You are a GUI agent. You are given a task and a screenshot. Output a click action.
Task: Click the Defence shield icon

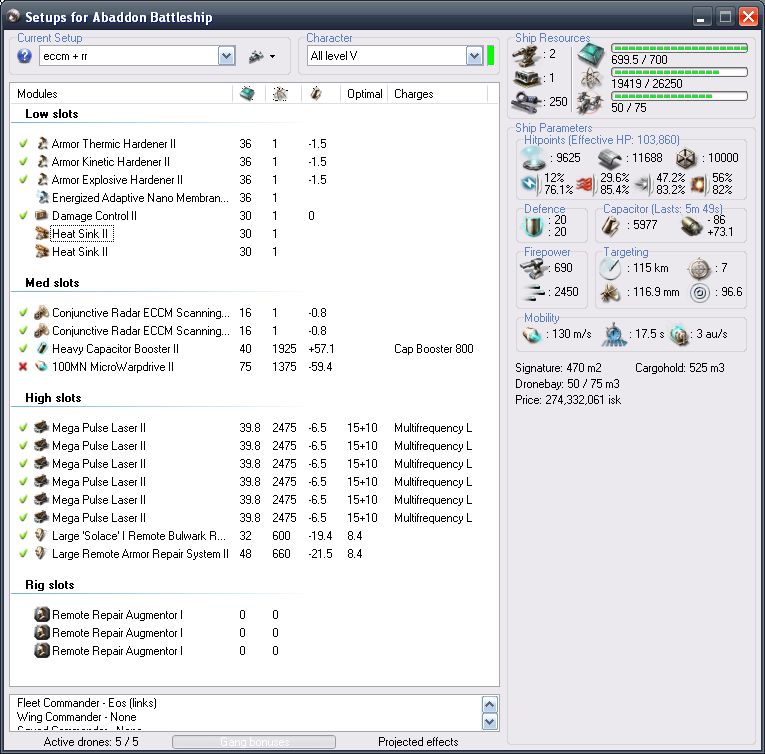coord(533,226)
